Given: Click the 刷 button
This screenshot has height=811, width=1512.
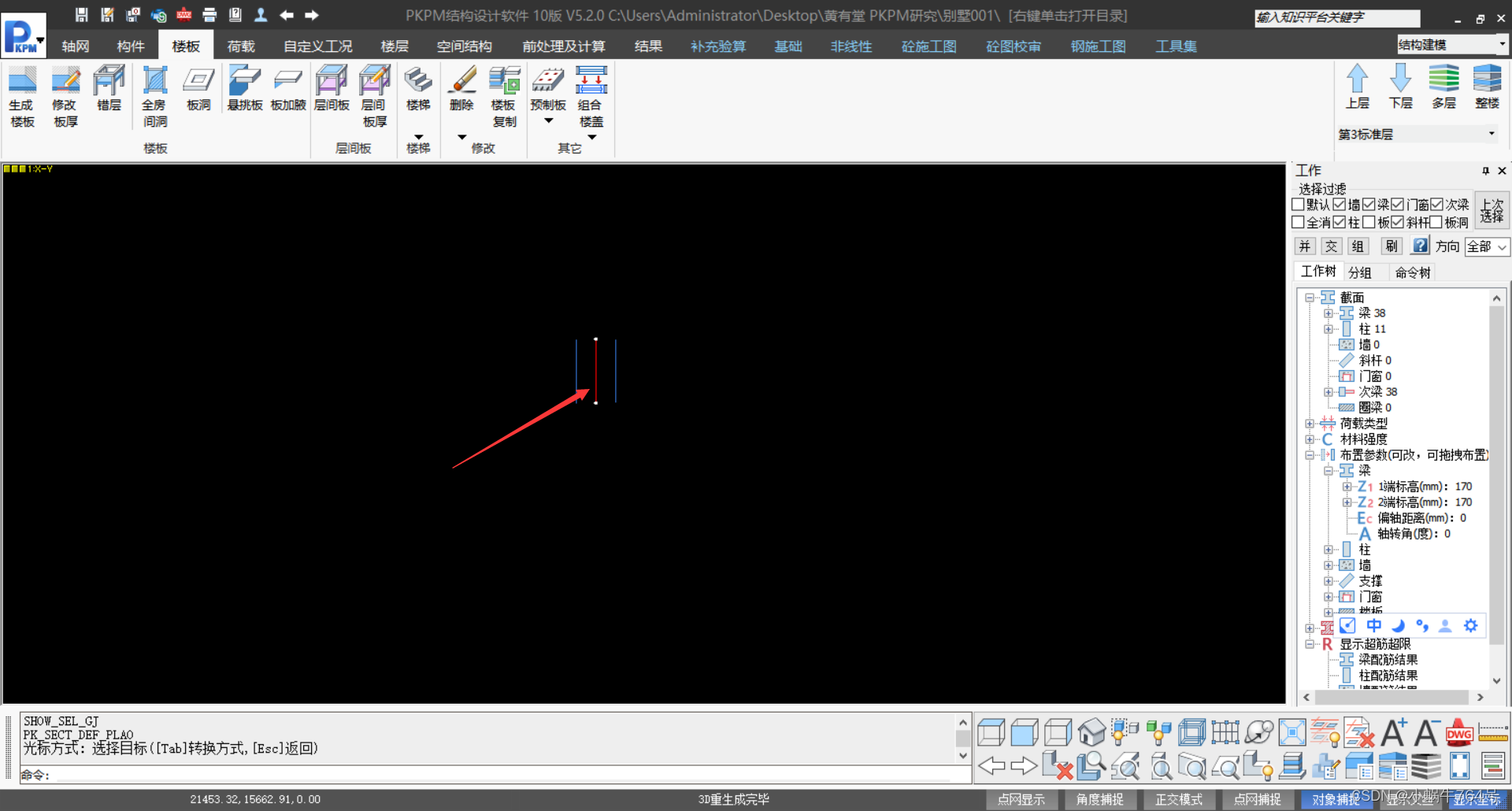Looking at the screenshot, I should pyautogui.click(x=1392, y=246).
